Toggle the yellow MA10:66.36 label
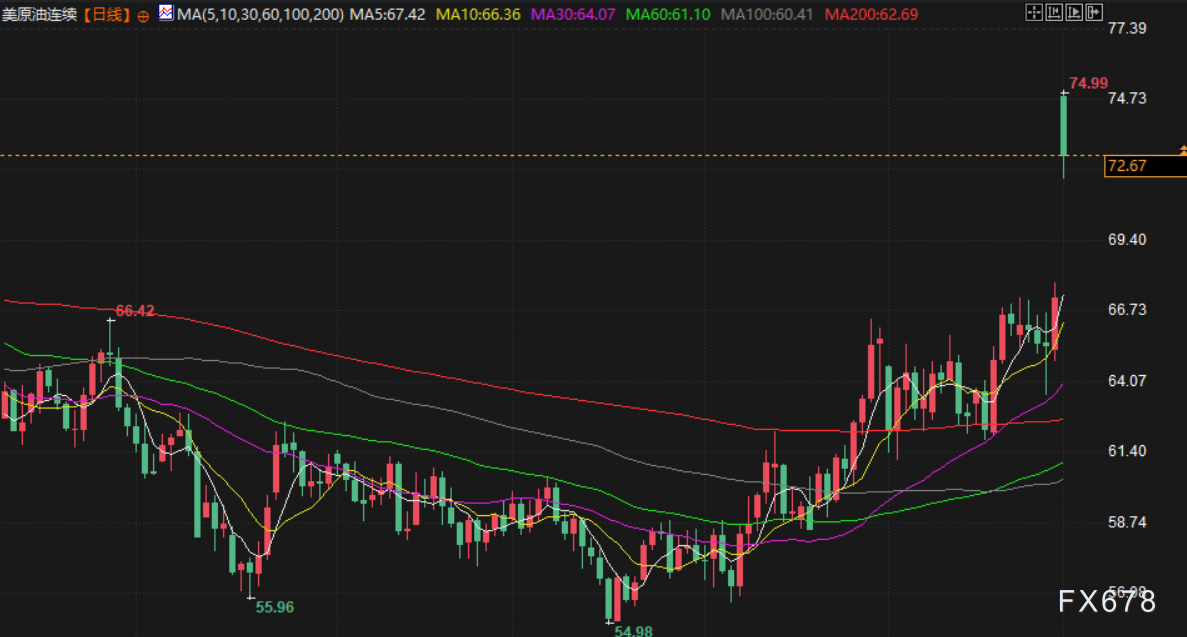 click(x=478, y=15)
